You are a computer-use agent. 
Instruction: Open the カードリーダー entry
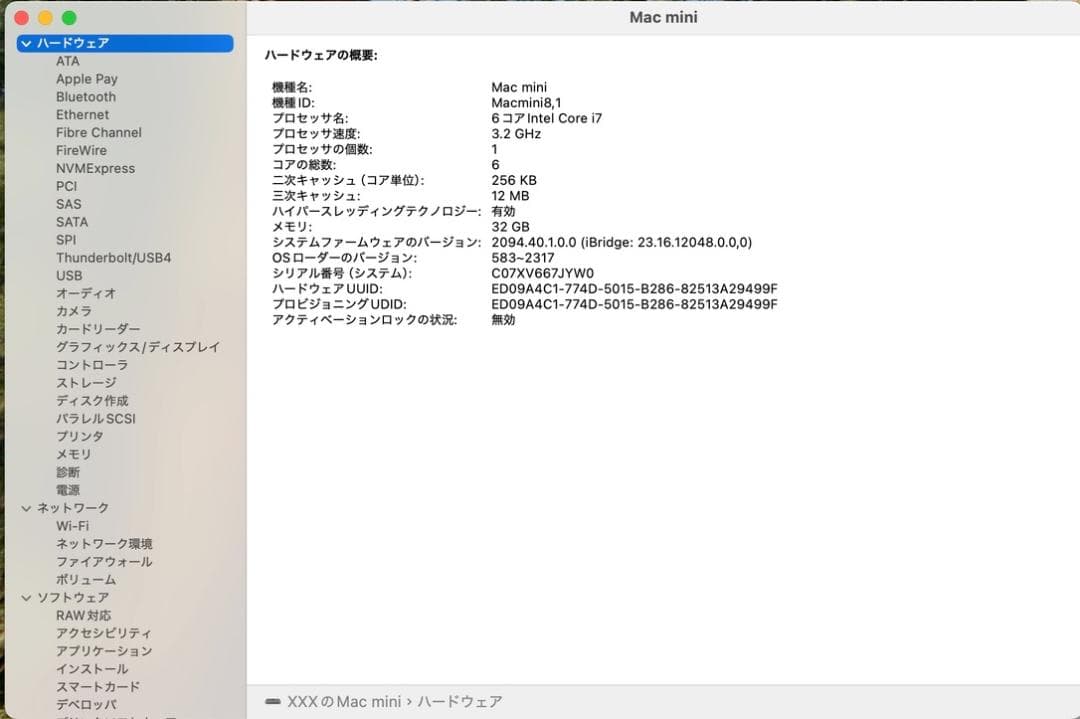click(98, 330)
